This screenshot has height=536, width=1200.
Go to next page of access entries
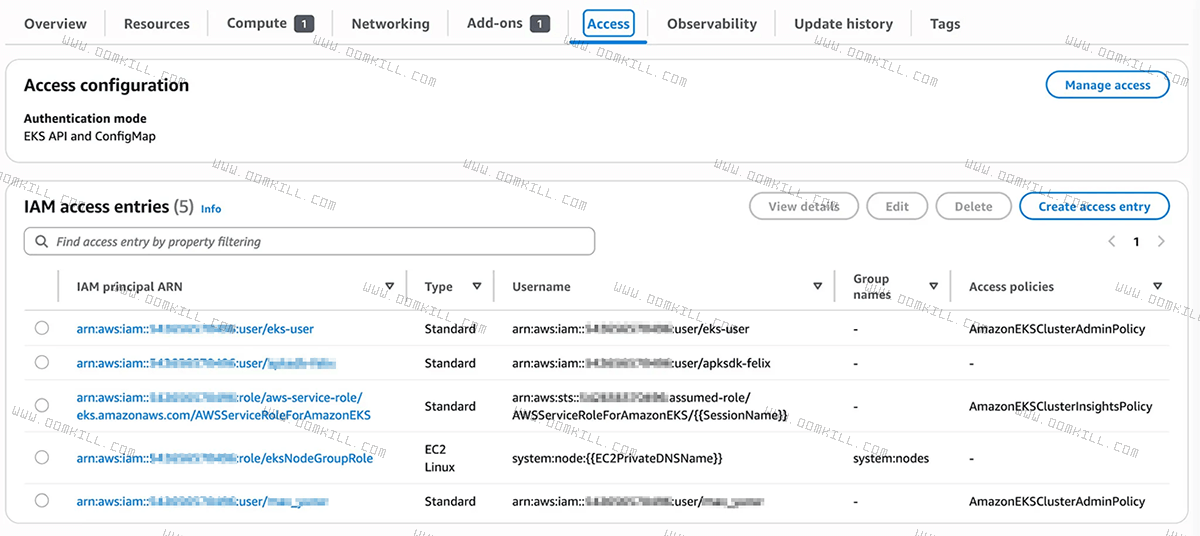tap(1161, 242)
